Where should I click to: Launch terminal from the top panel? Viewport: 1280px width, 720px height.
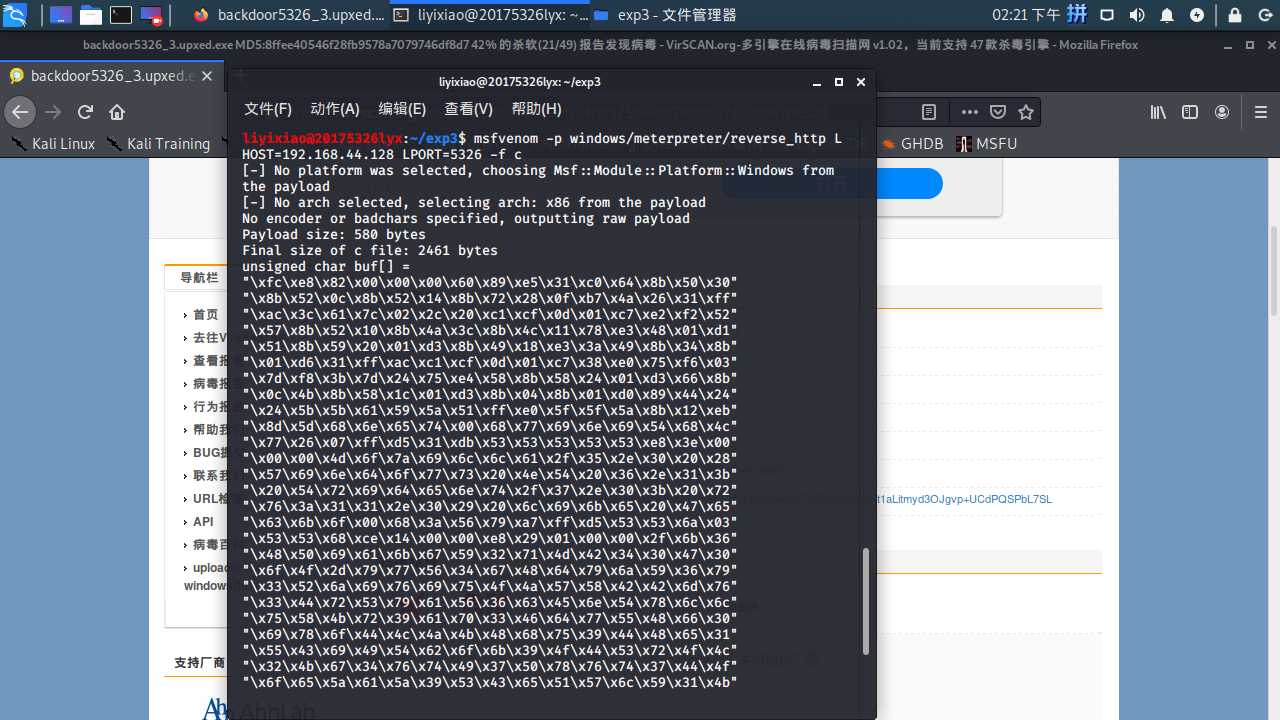click(x=120, y=15)
